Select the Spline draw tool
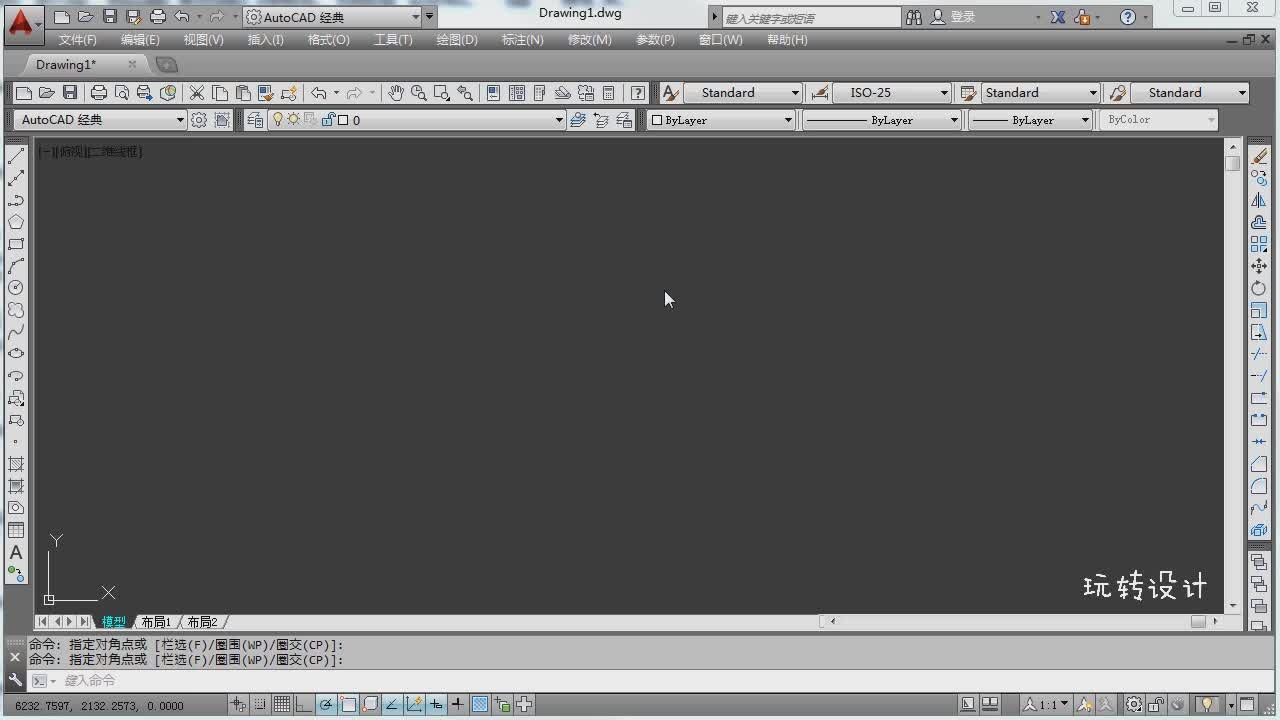The image size is (1280, 720). (x=16, y=332)
